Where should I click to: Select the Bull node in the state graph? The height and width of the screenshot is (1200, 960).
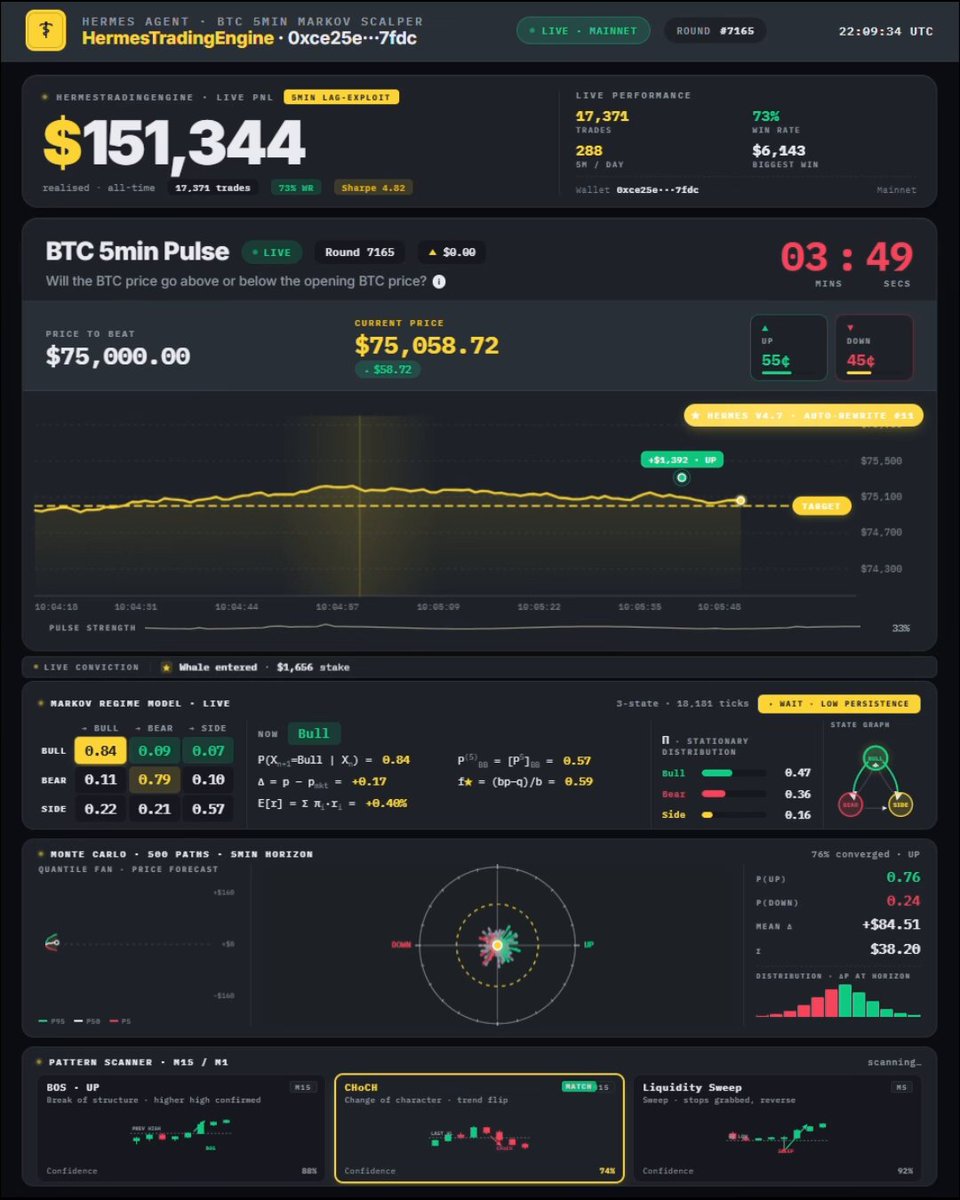pyautogui.click(x=876, y=759)
